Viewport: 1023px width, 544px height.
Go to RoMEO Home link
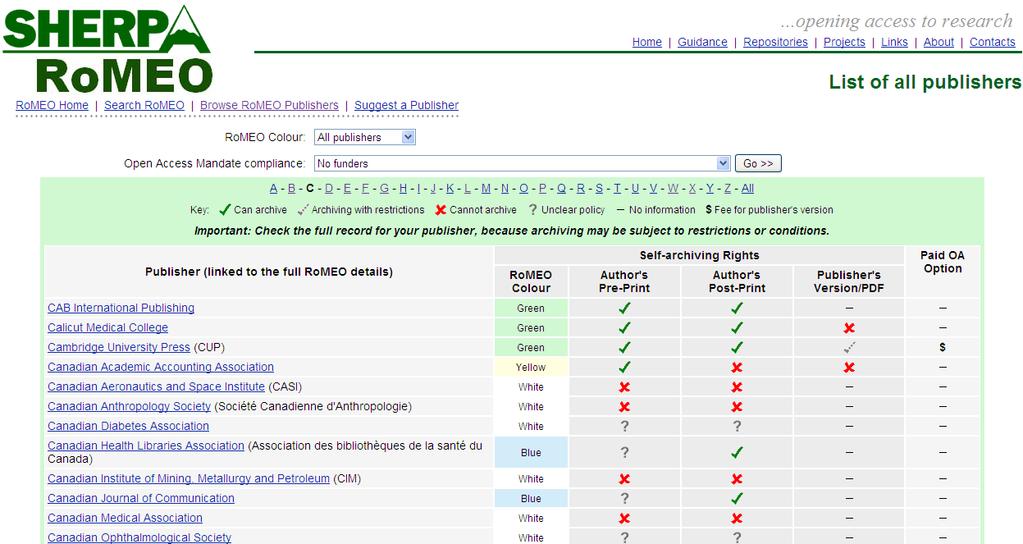(52, 105)
